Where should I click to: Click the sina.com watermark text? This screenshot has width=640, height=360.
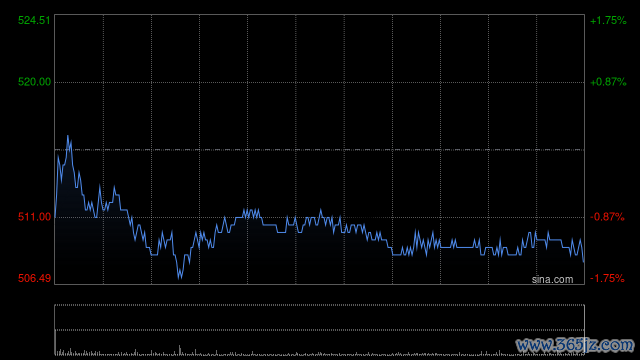tap(552, 280)
